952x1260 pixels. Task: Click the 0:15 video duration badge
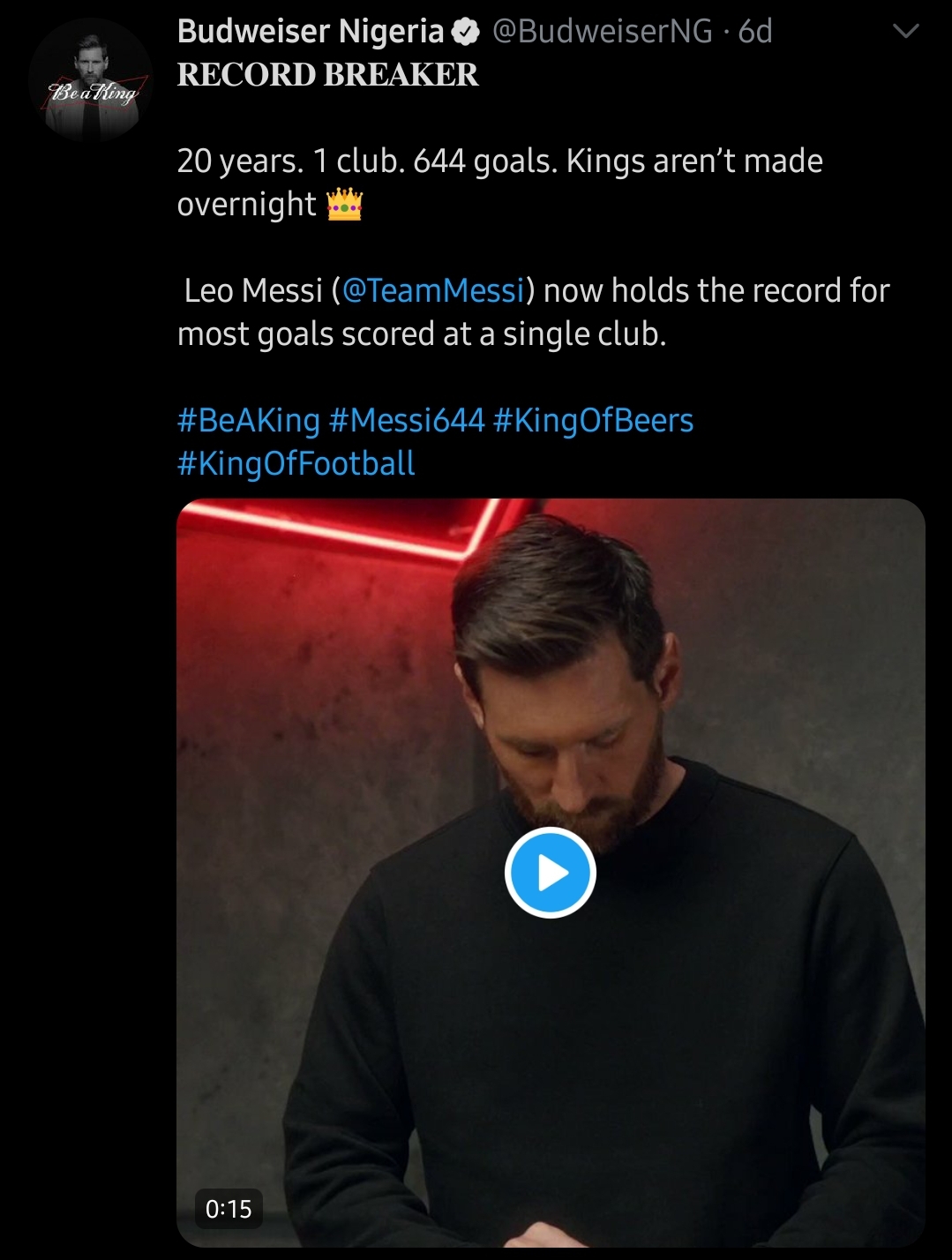tap(229, 1208)
